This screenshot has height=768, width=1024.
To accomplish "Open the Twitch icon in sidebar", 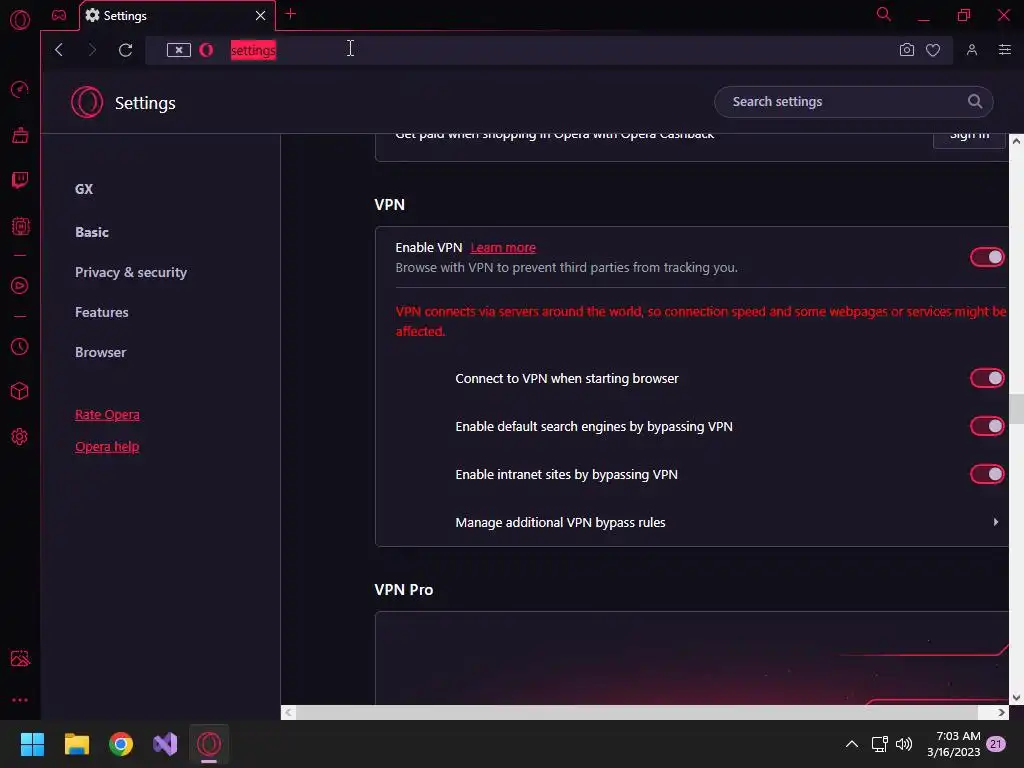I will tap(20, 180).
